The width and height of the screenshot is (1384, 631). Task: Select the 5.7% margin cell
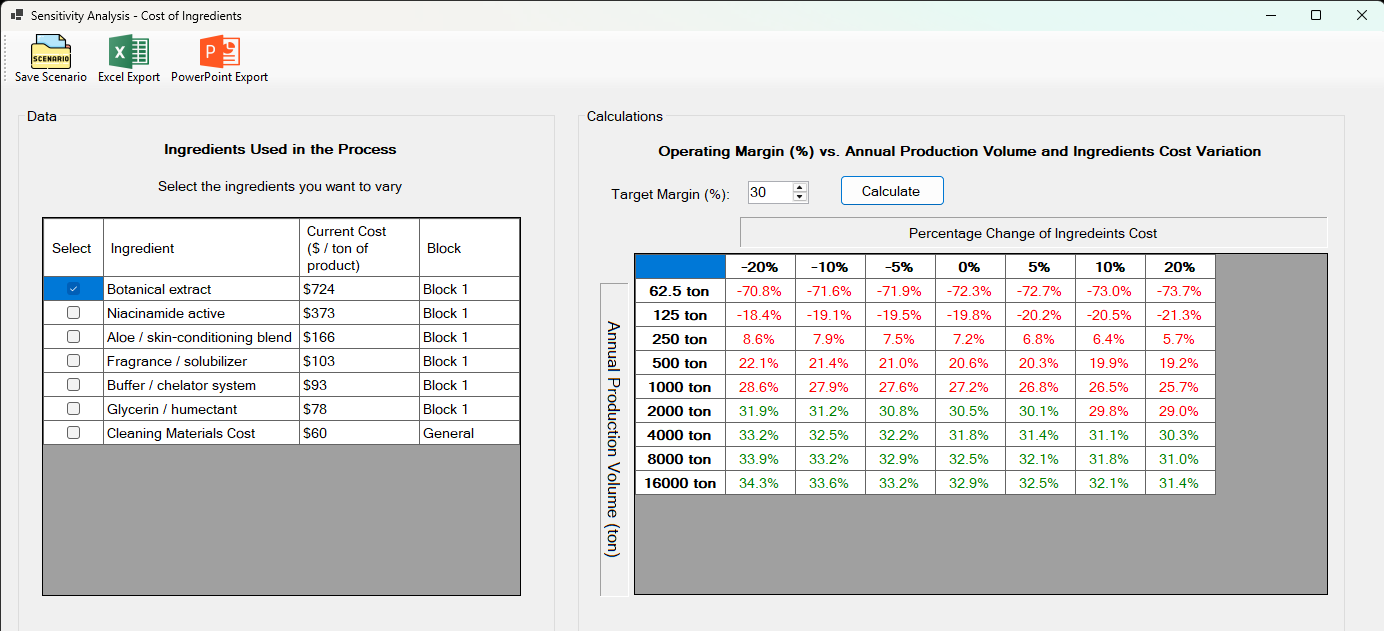(1180, 339)
